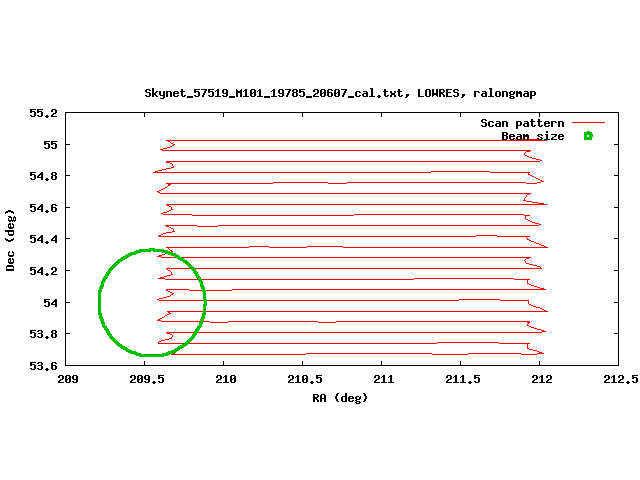The width and height of the screenshot is (640, 480).
Task: Click the x-axis tick label 209.5
Action: click(x=147, y=379)
